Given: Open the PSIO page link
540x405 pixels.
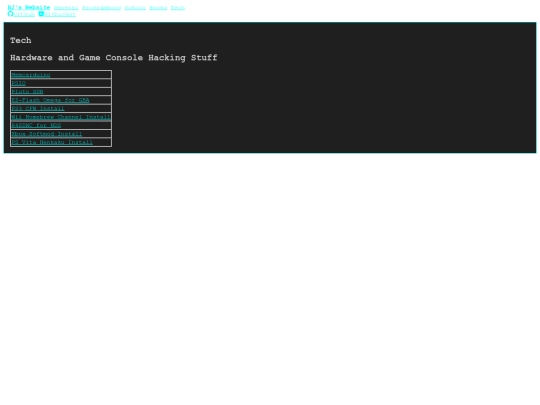Looking at the screenshot, I should pyautogui.click(x=19, y=83).
